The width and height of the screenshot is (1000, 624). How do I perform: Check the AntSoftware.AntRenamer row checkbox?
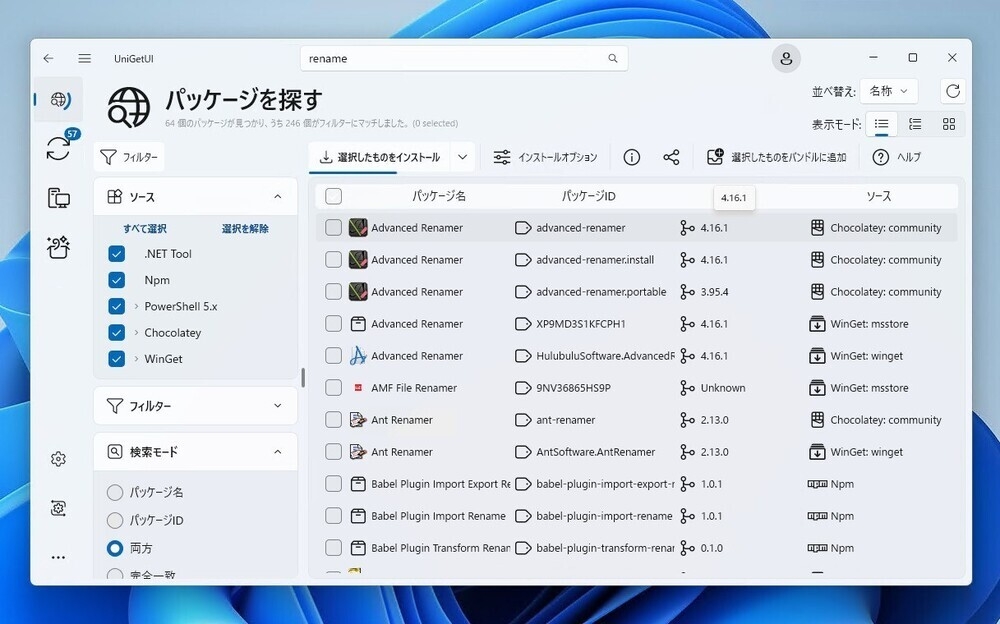pyautogui.click(x=334, y=451)
